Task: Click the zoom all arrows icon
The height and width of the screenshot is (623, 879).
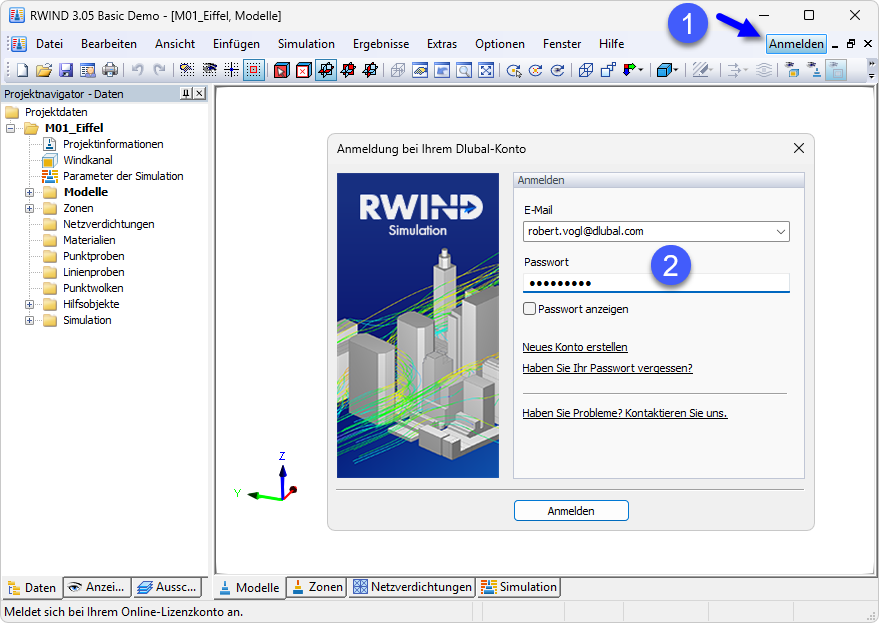Action: (486, 70)
